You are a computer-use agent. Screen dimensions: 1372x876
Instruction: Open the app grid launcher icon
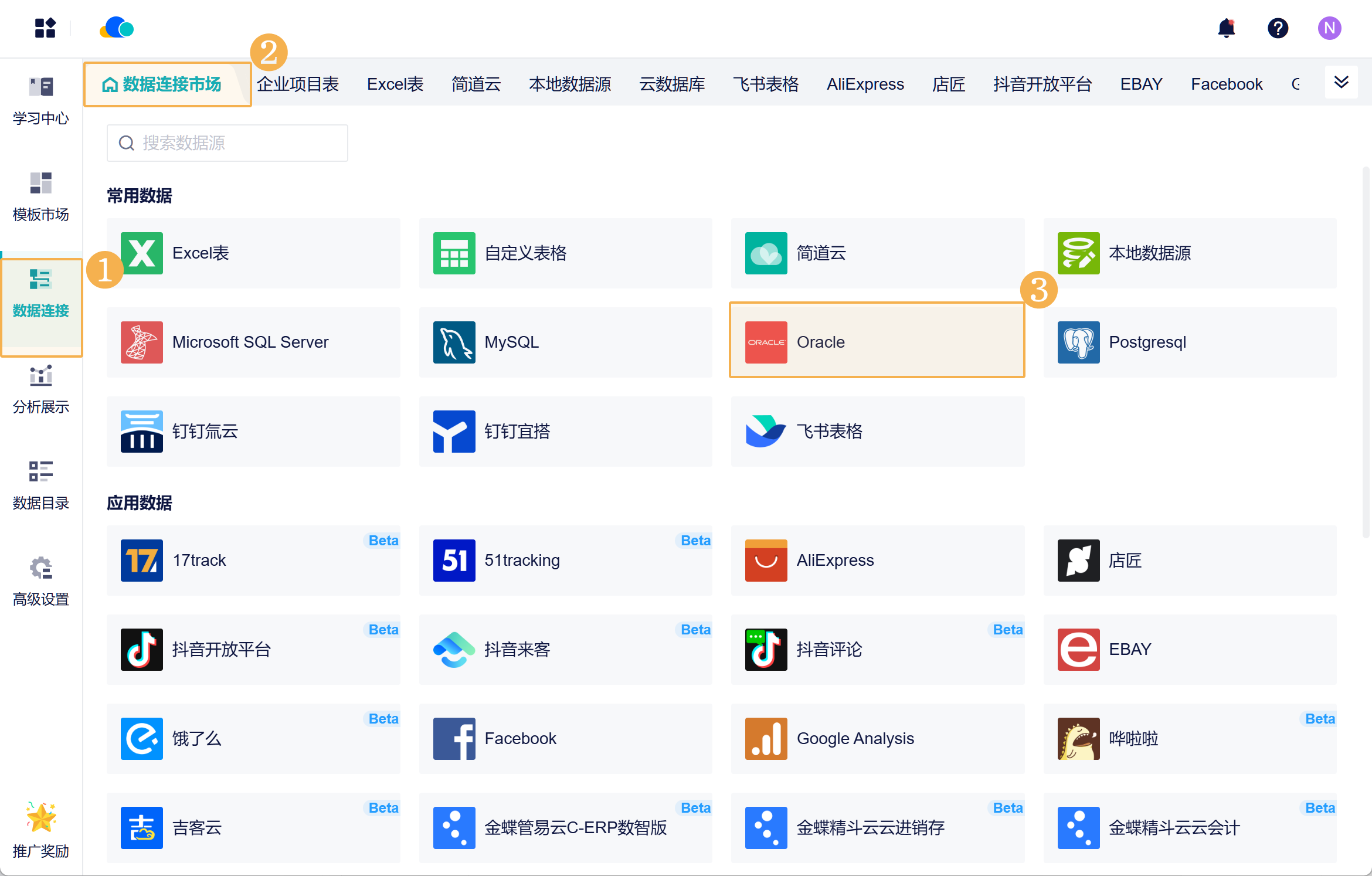tap(45, 28)
